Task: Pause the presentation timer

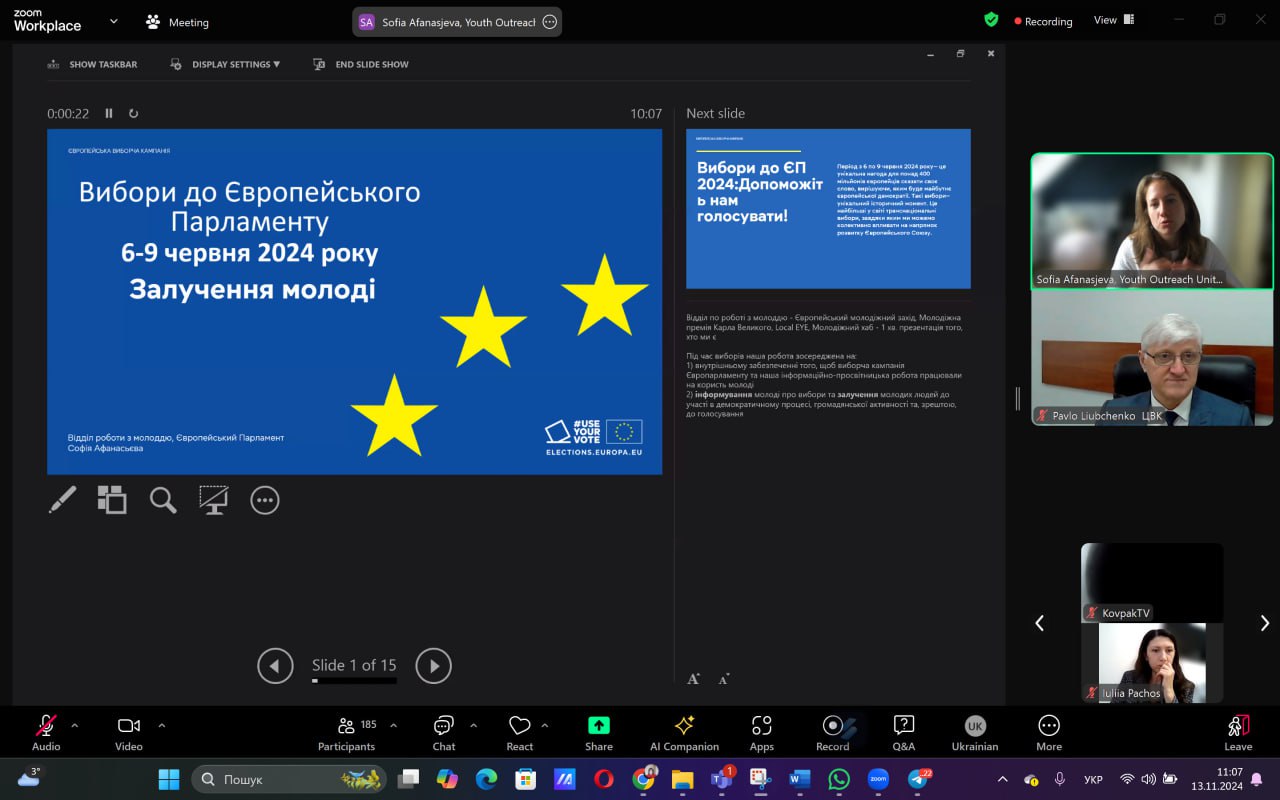Action: coord(109,114)
